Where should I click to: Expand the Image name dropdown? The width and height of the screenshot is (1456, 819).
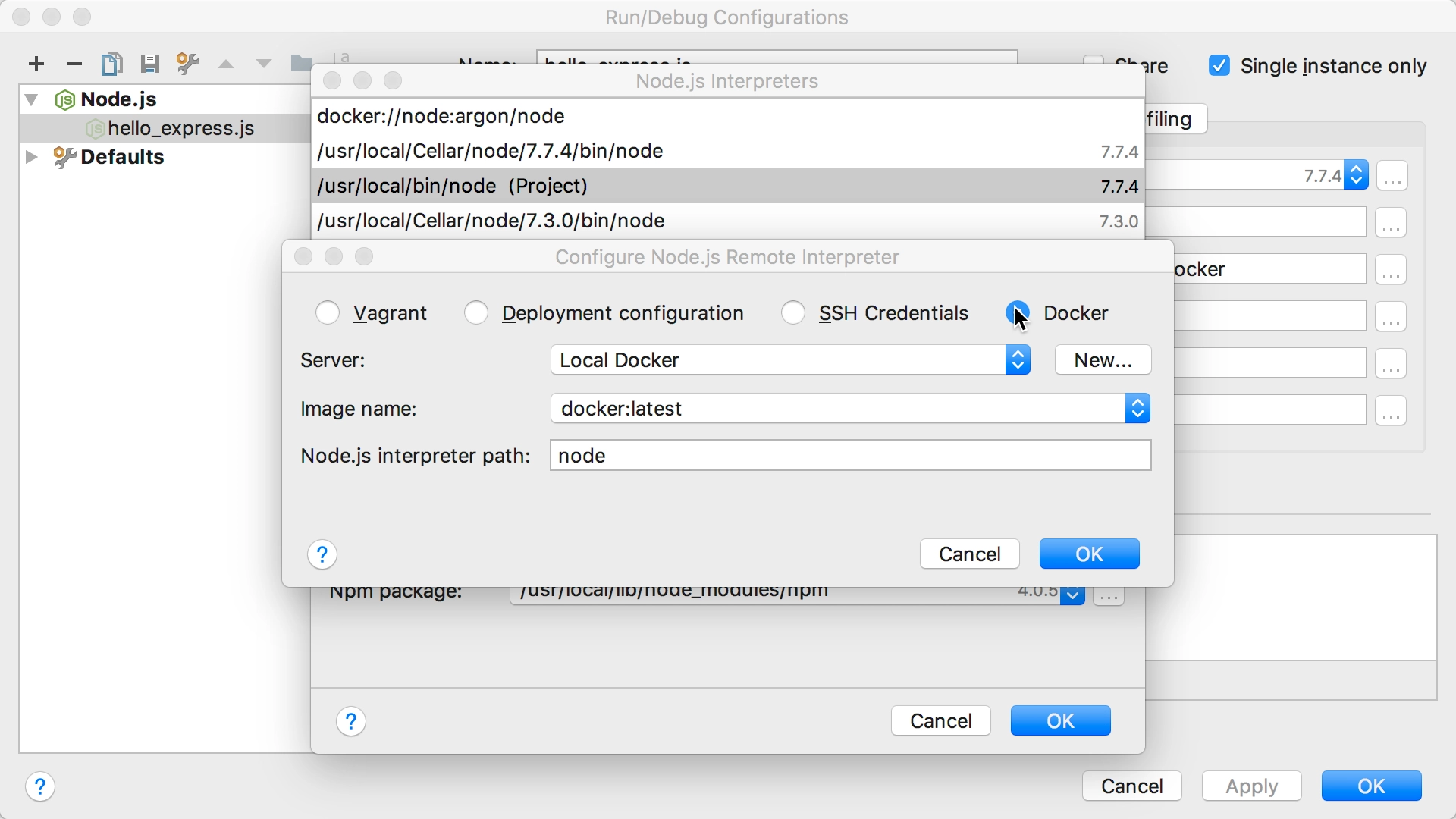tap(1138, 408)
